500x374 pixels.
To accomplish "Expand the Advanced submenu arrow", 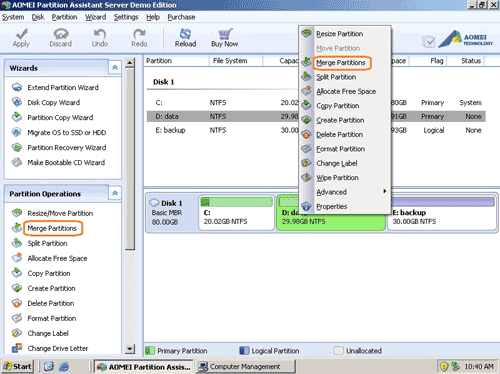I will tap(384, 191).
